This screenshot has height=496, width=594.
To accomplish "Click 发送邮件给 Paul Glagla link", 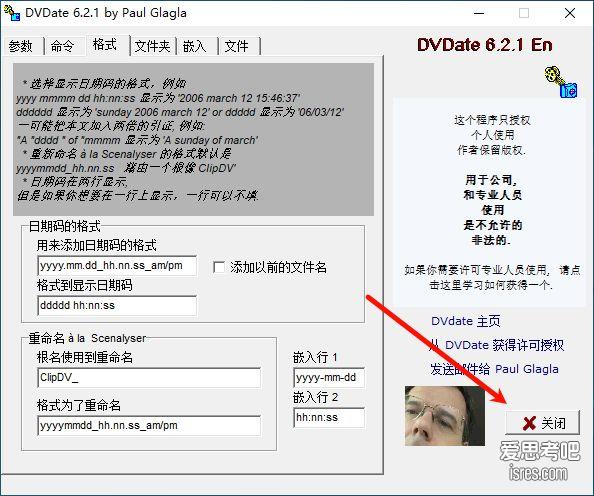I will click(x=494, y=369).
